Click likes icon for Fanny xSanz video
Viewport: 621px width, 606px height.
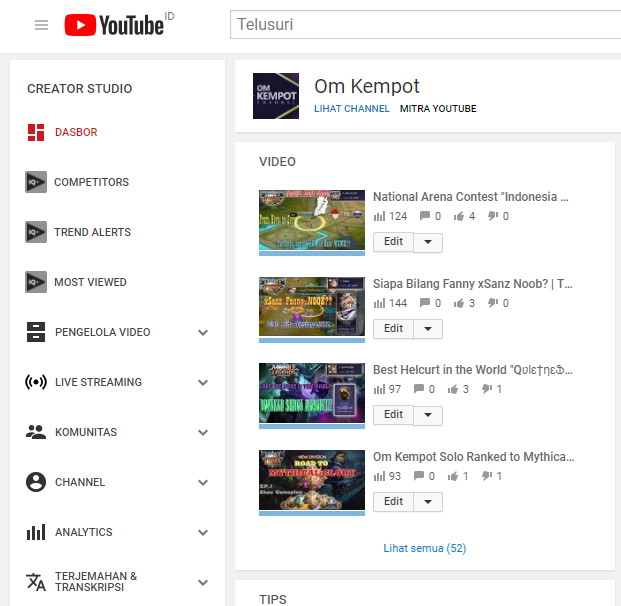pos(459,303)
